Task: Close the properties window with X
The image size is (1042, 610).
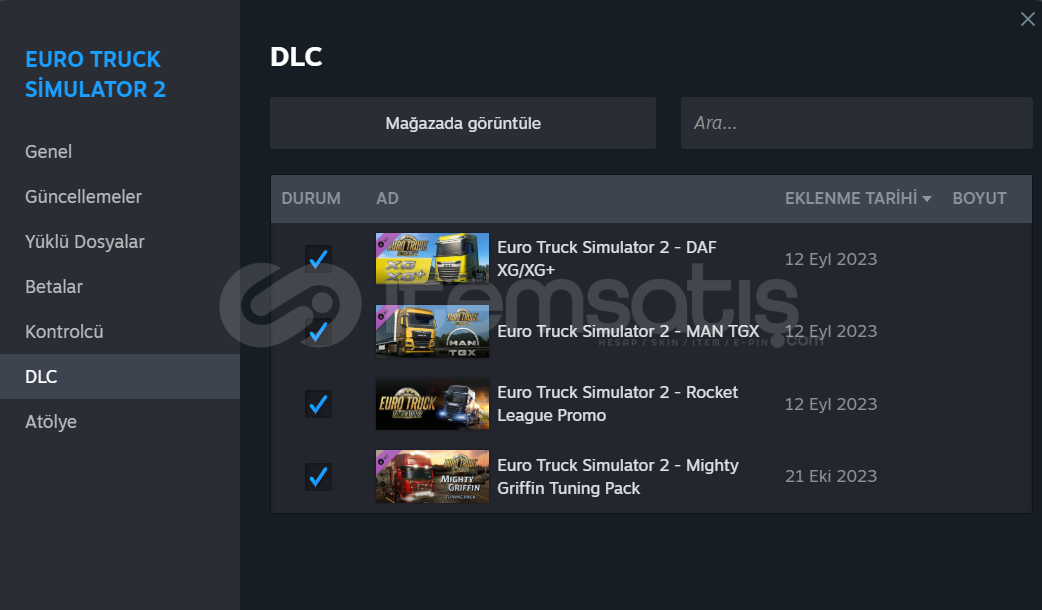Action: pyautogui.click(x=1027, y=19)
